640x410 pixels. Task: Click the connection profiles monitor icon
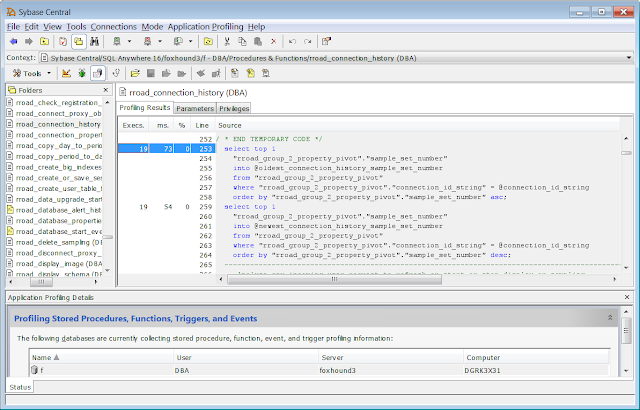178,41
